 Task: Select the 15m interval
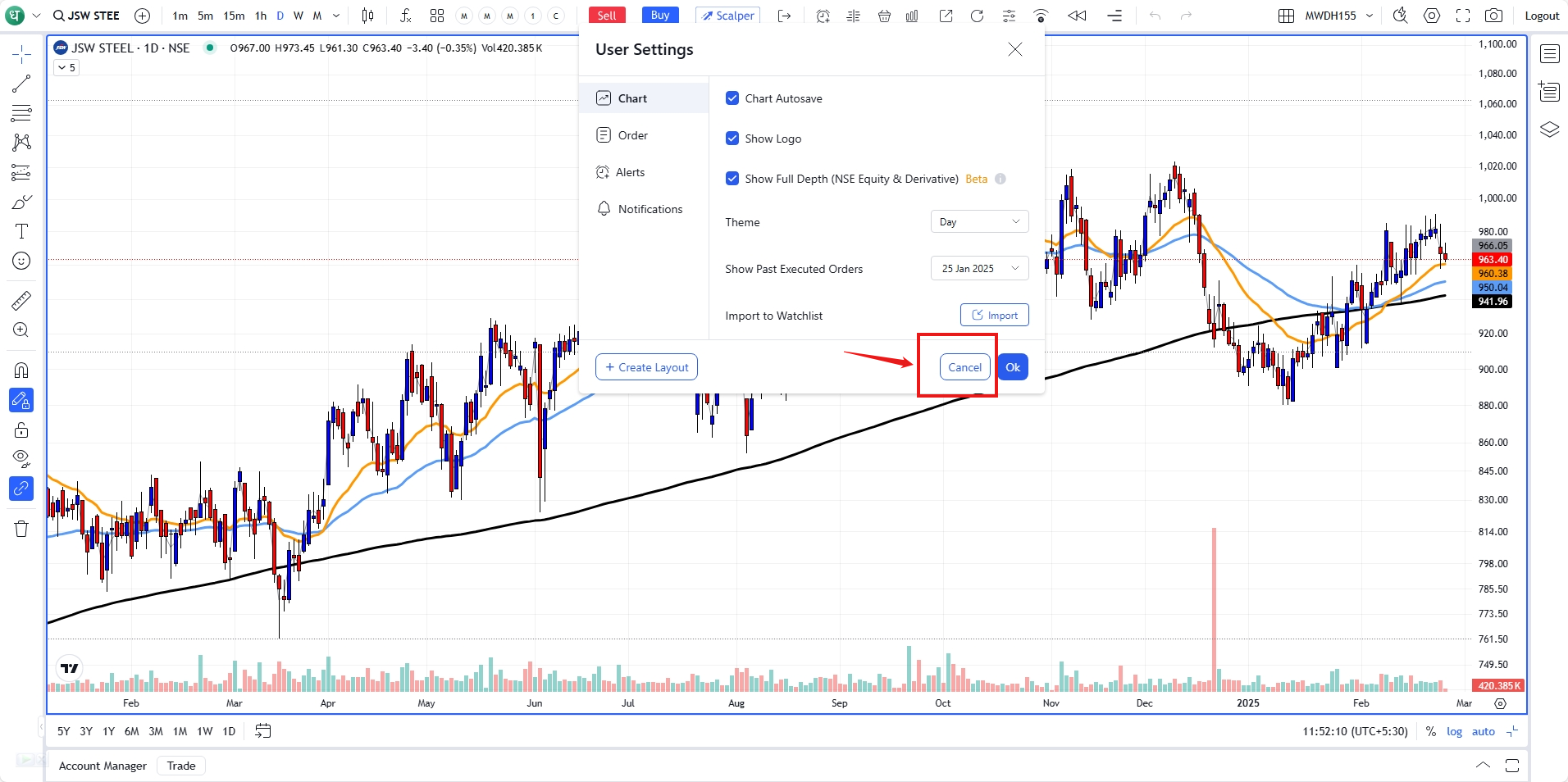click(x=234, y=16)
